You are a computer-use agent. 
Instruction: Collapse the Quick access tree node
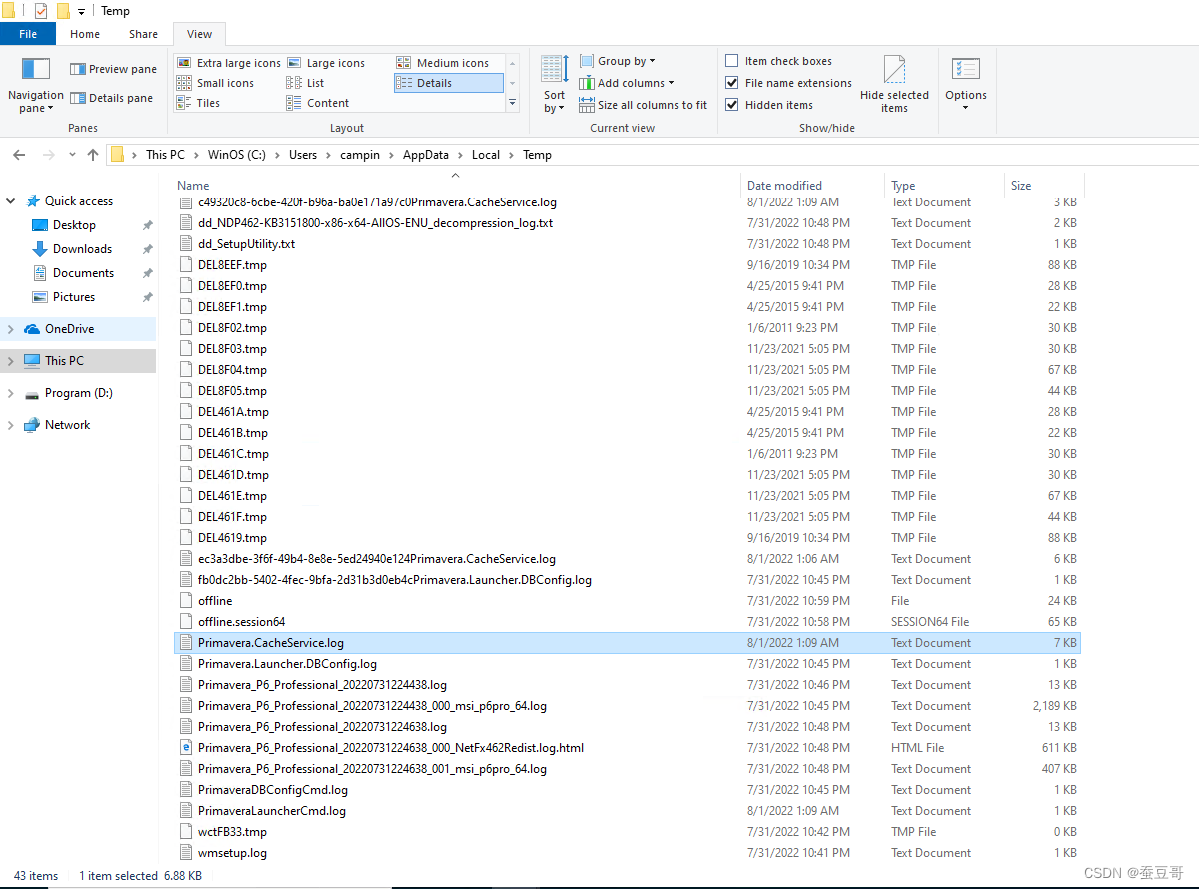(x=11, y=200)
